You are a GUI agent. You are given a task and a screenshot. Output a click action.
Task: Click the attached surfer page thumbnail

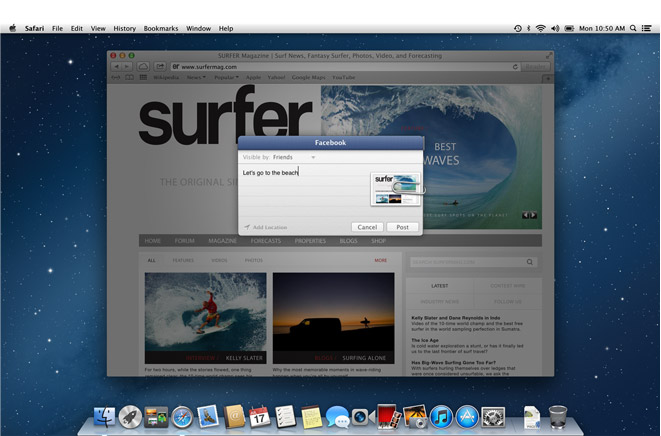pos(395,189)
